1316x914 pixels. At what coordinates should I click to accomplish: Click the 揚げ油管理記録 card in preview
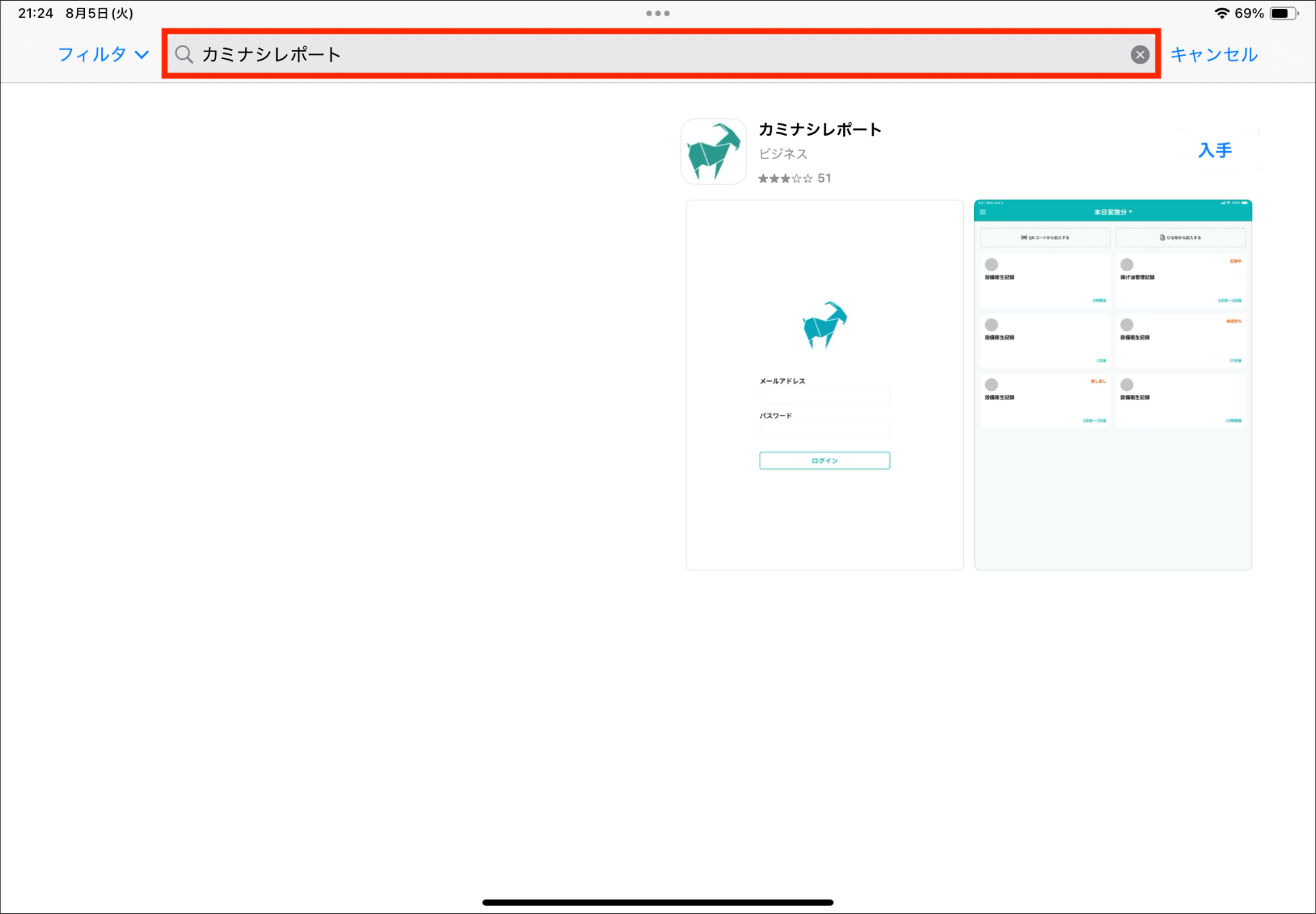pyautogui.click(x=1180, y=280)
